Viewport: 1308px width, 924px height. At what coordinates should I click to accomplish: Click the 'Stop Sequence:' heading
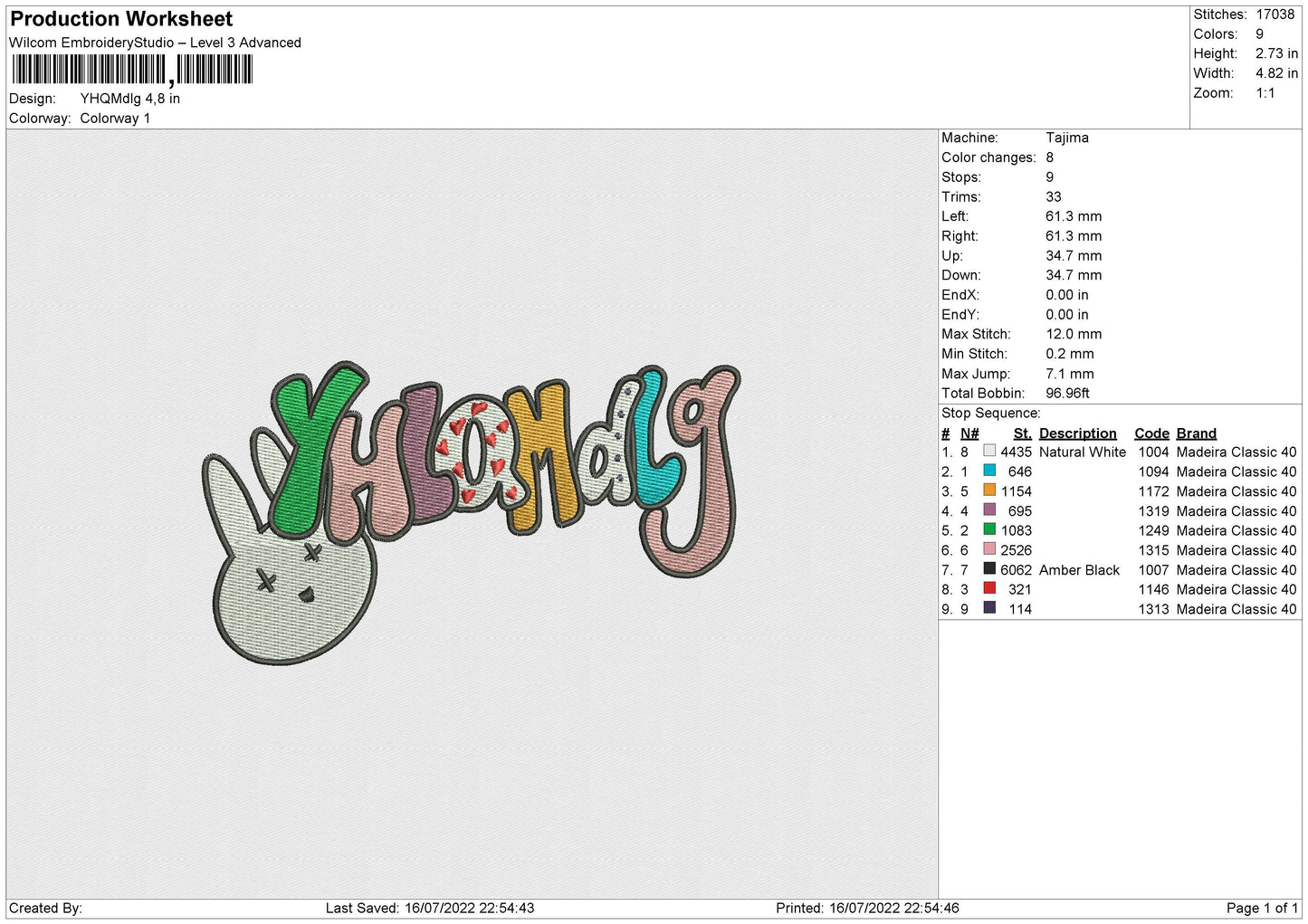[991, 414]
